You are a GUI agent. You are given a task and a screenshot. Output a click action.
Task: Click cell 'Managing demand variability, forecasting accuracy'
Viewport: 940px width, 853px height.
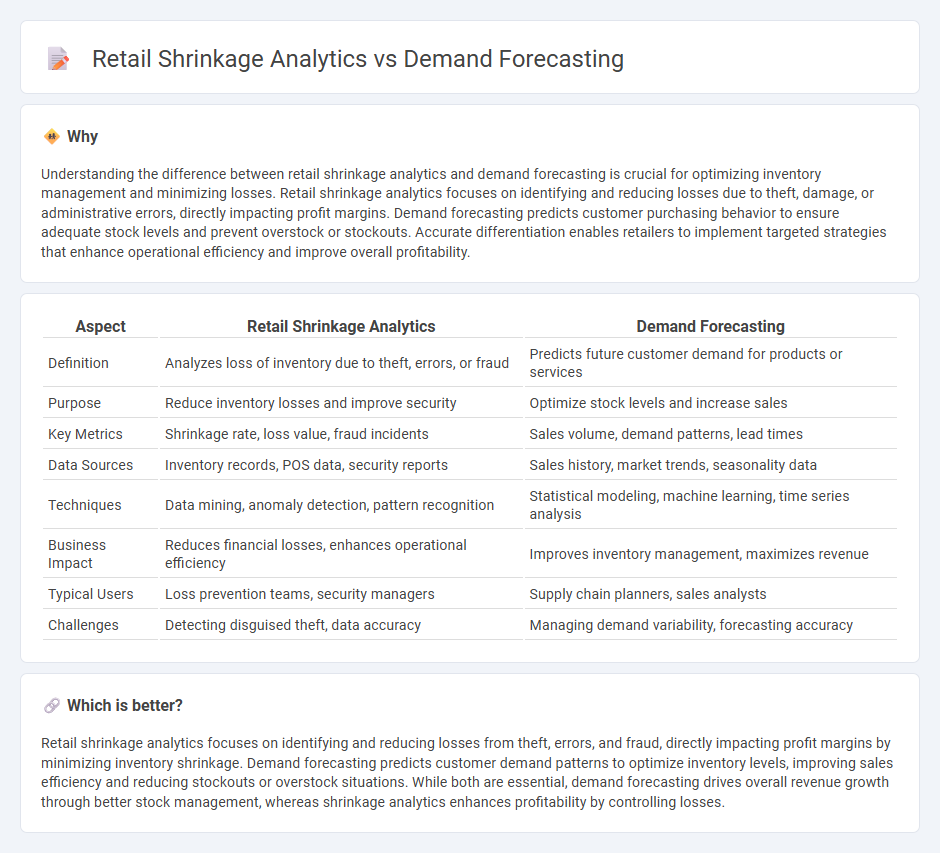pyautogui.click(x=710, y=625)
